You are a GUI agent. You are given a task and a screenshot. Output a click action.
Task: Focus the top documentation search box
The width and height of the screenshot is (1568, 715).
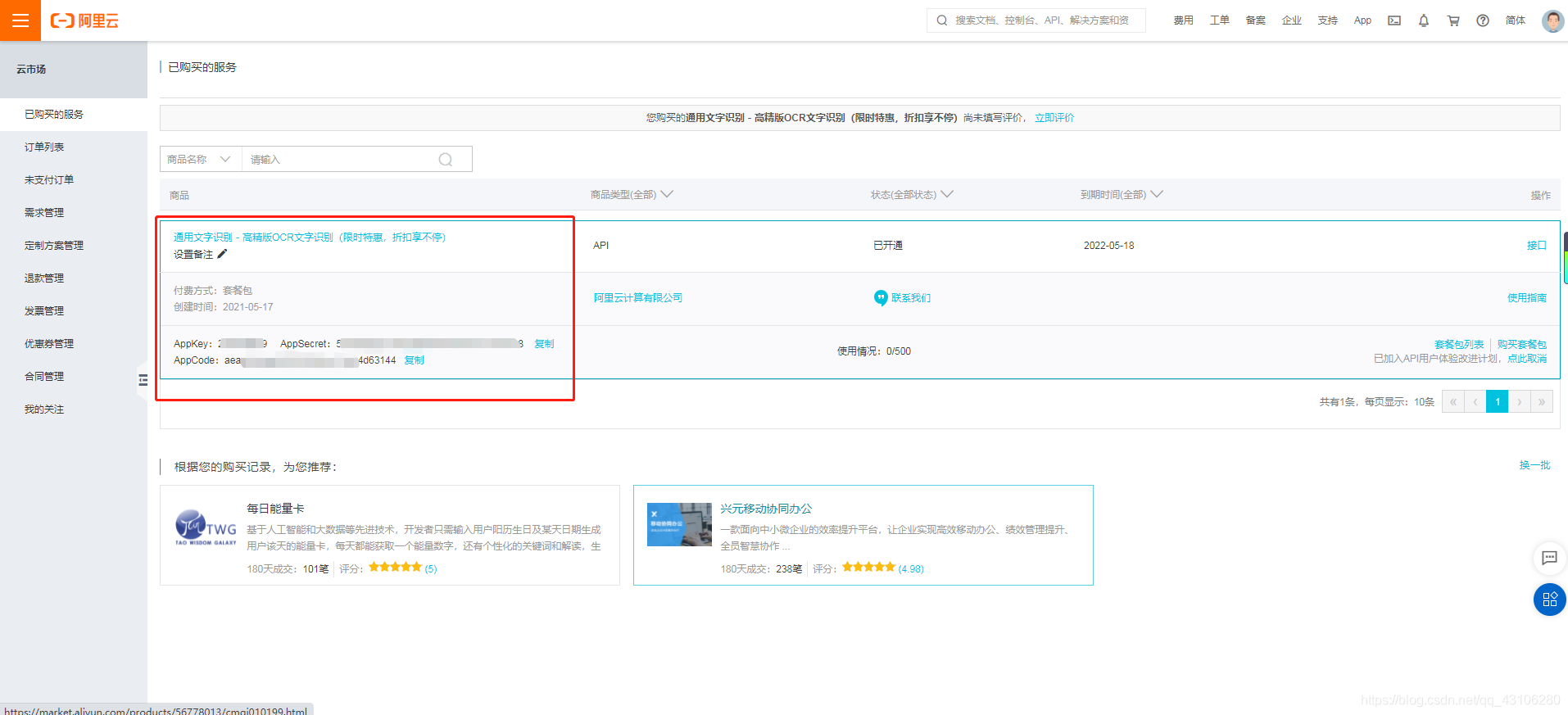click(x=1036, y=20)
